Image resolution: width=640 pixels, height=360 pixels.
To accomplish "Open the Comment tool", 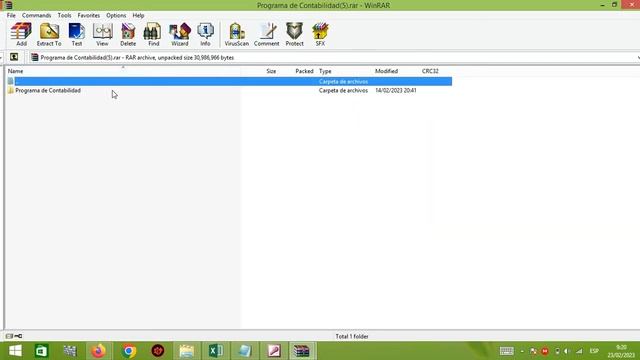I will point(267,34).
